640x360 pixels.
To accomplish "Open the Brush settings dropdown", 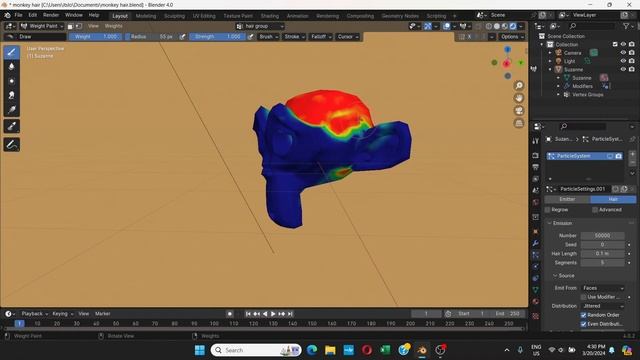I will click(x=268, y=37).
